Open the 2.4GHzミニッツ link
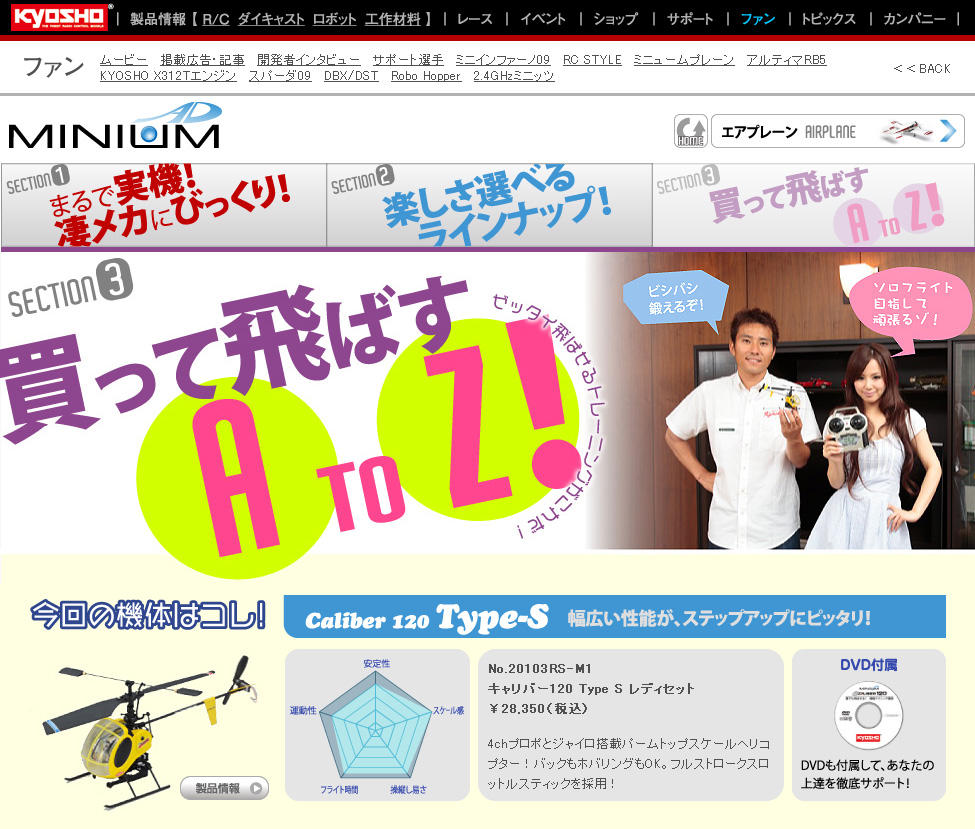Screen dimensions: 975x829 514,76
